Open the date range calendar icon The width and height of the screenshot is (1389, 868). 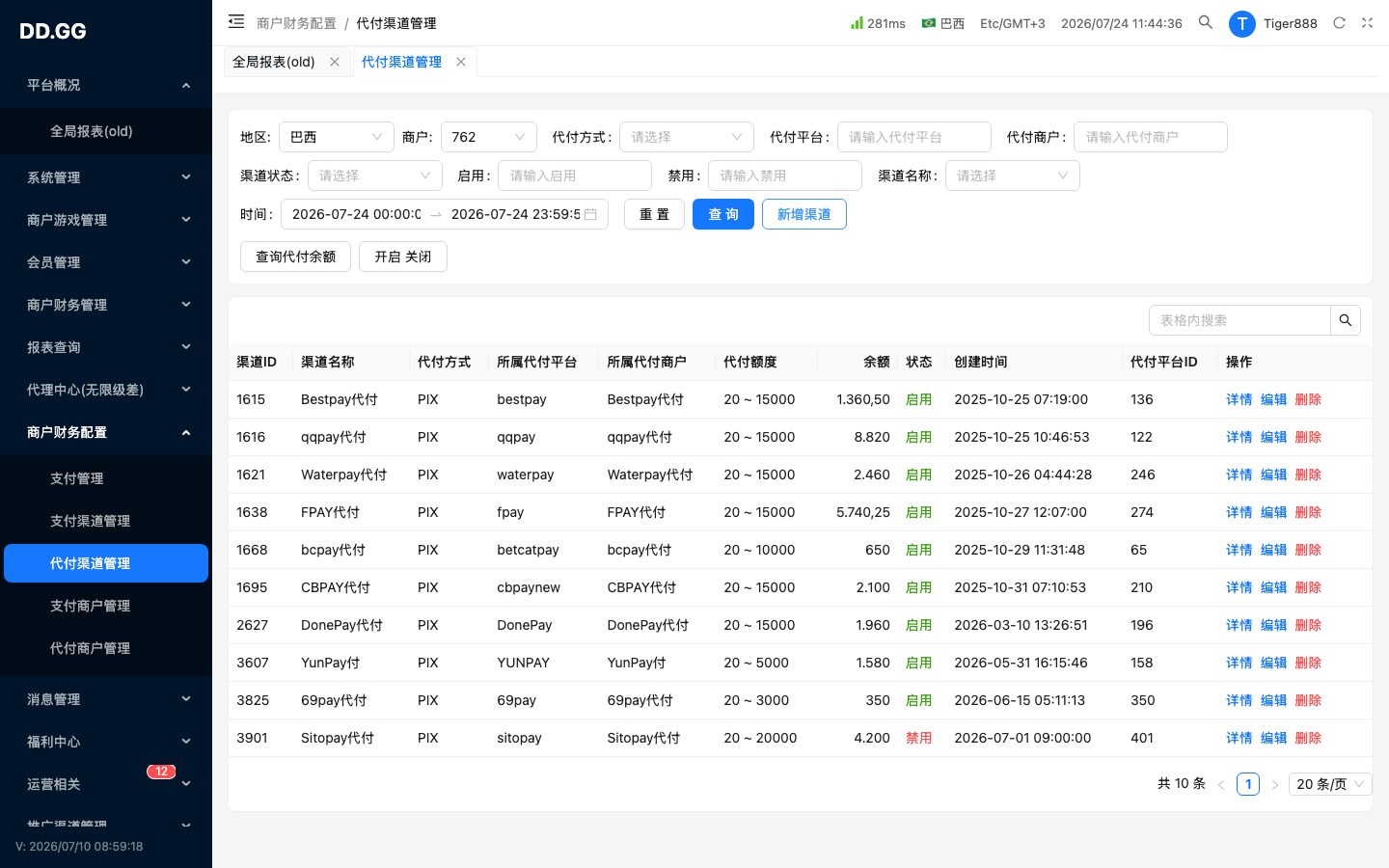590,214
